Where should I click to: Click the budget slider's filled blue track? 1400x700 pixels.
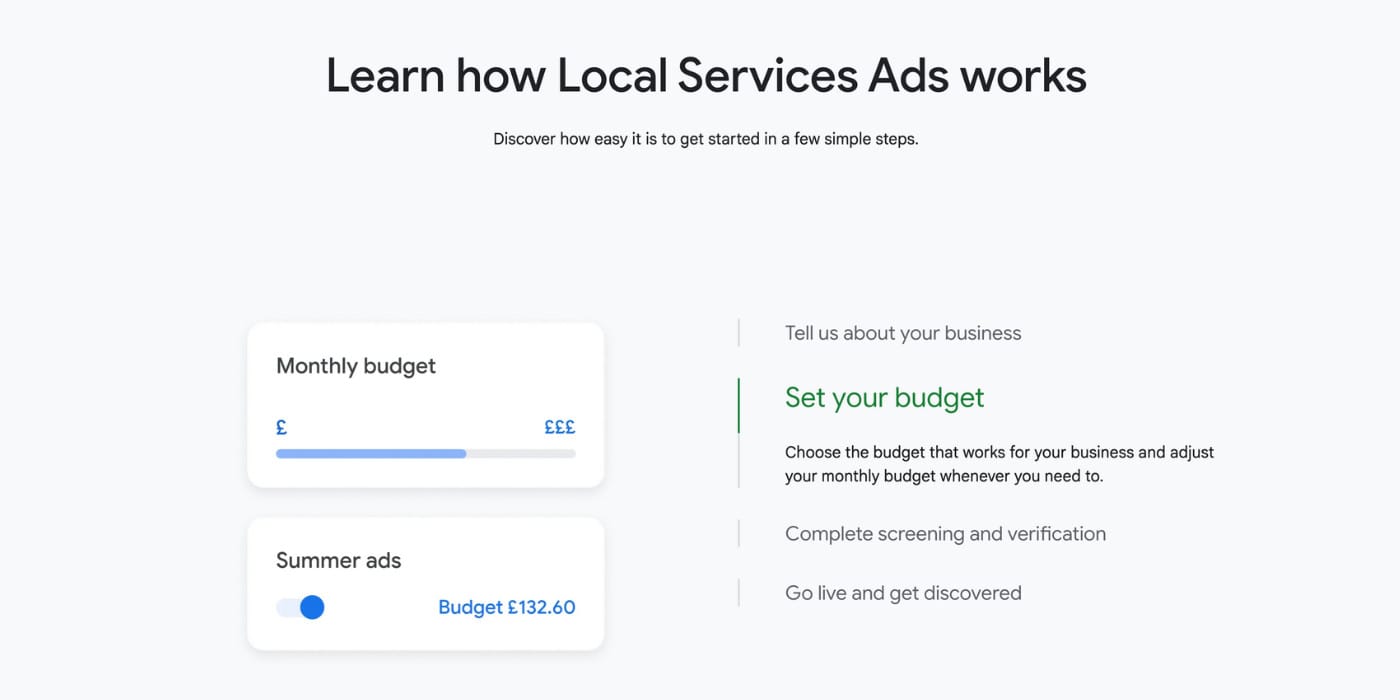(370, 453)
